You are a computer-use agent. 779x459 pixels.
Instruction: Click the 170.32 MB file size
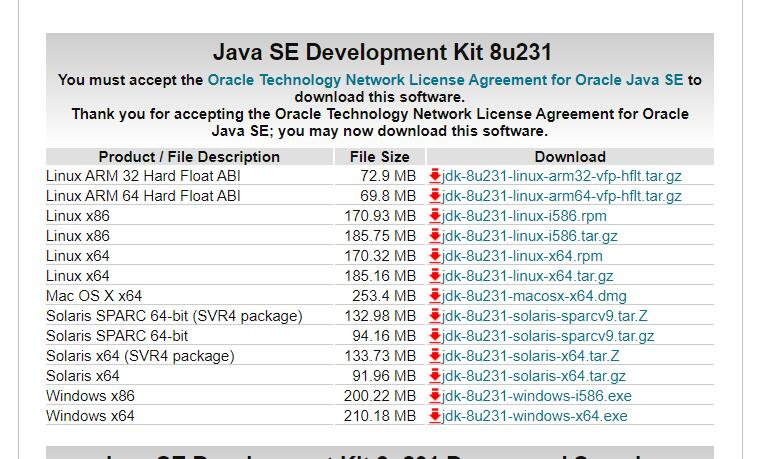[x=380, y=256]
